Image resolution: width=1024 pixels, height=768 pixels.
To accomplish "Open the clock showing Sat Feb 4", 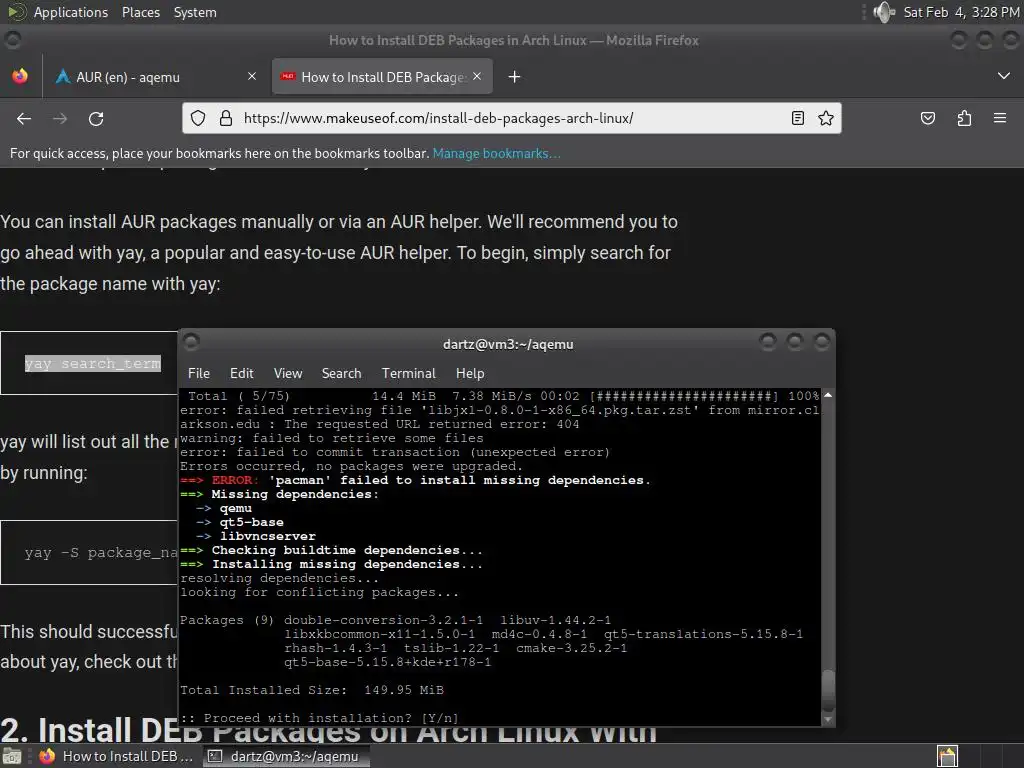I will (x=961, y=12).
